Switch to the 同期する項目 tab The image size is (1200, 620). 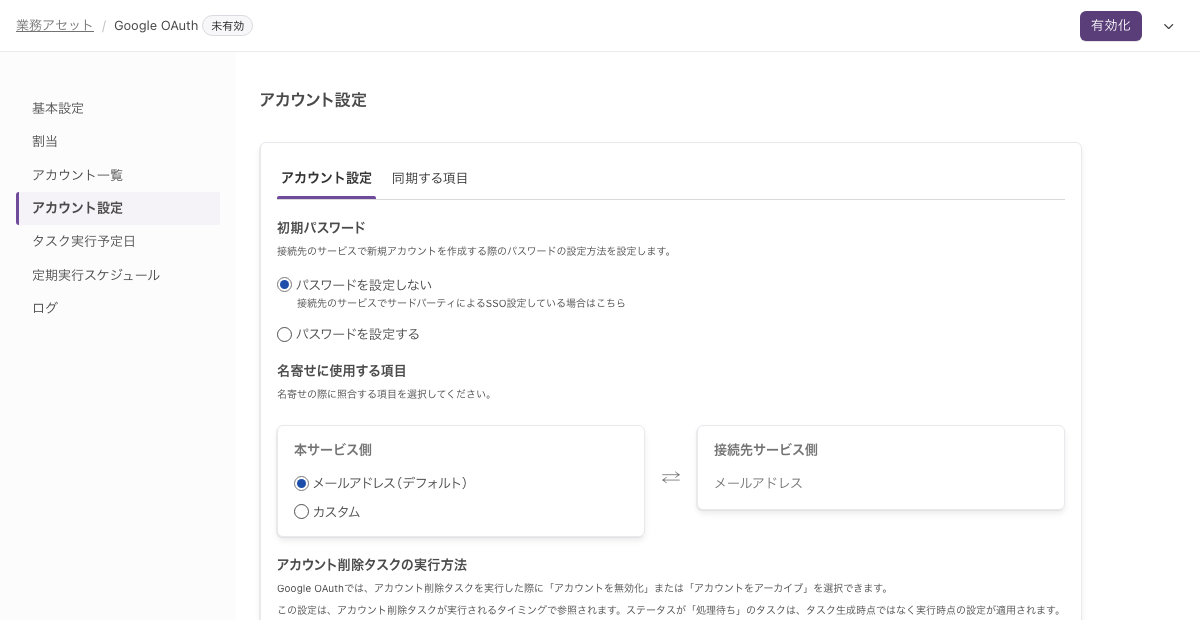[x=430, y=178]
